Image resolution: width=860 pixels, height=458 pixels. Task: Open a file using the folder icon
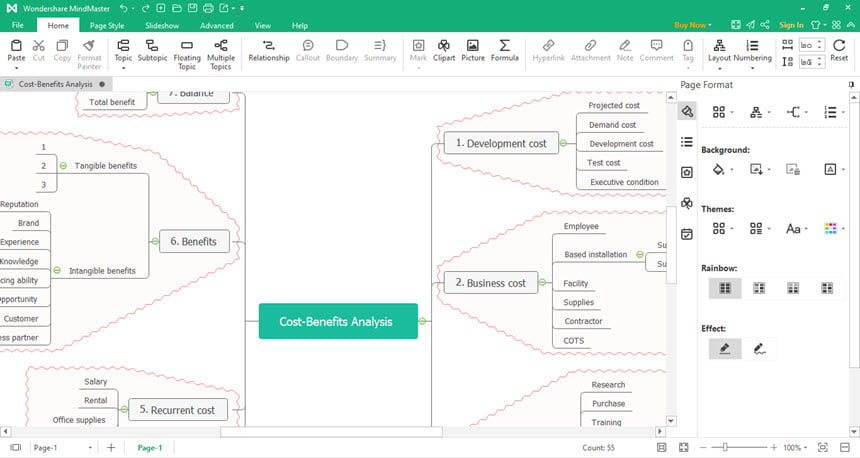point(177,8)
